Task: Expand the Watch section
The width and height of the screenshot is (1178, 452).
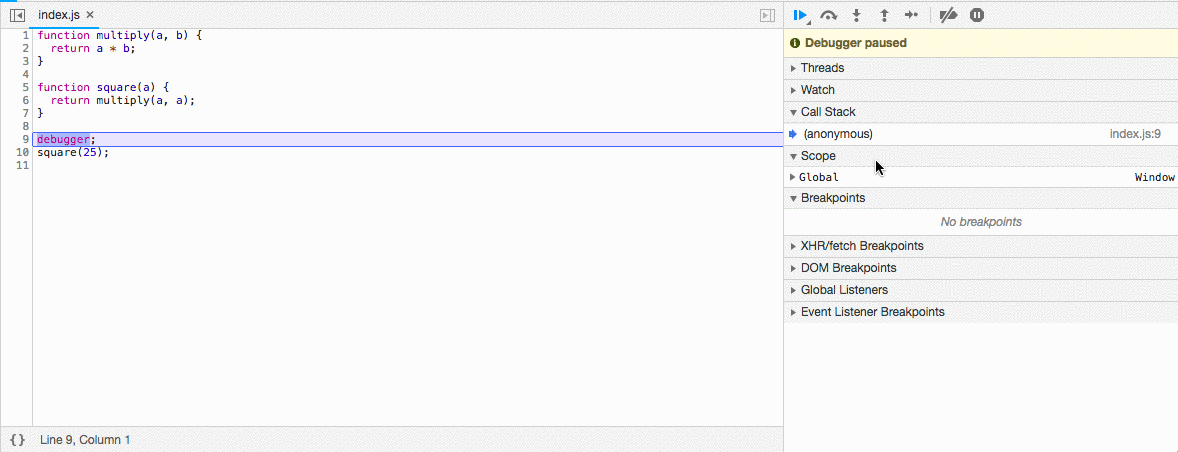Action: (817, 90)
